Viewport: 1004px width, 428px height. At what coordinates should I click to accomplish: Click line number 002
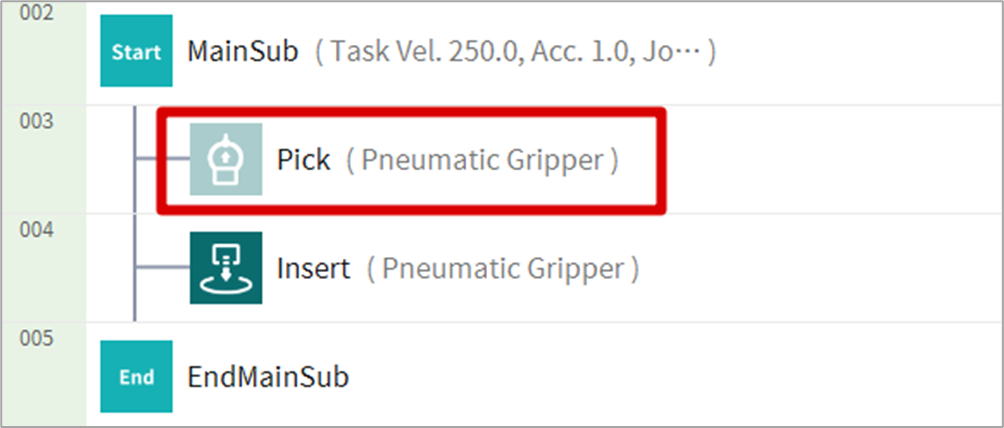pos(37,15)
